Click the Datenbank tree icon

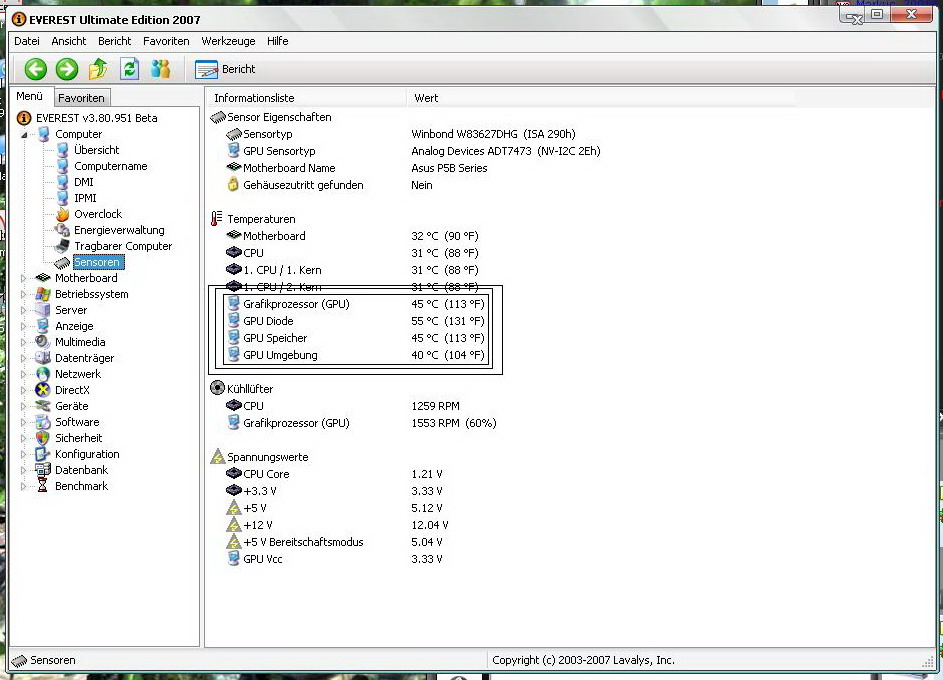pyautogui.click(x=43, y=470)
